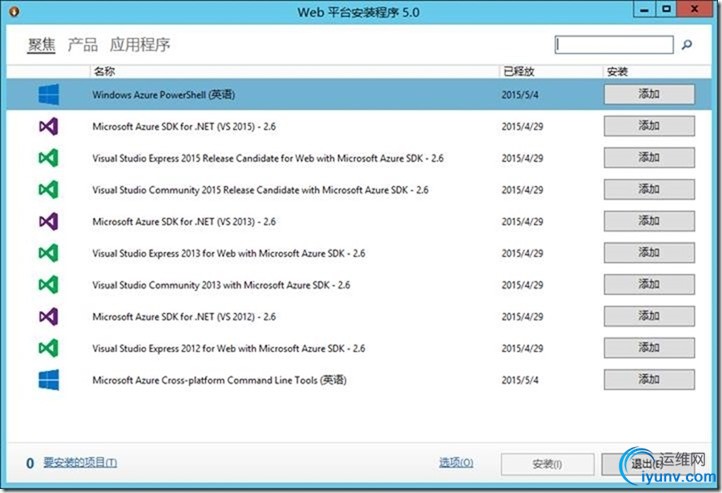
Task: Open the 要安装的项目 link
Action: pyautogui.click(x=80, y=463)
